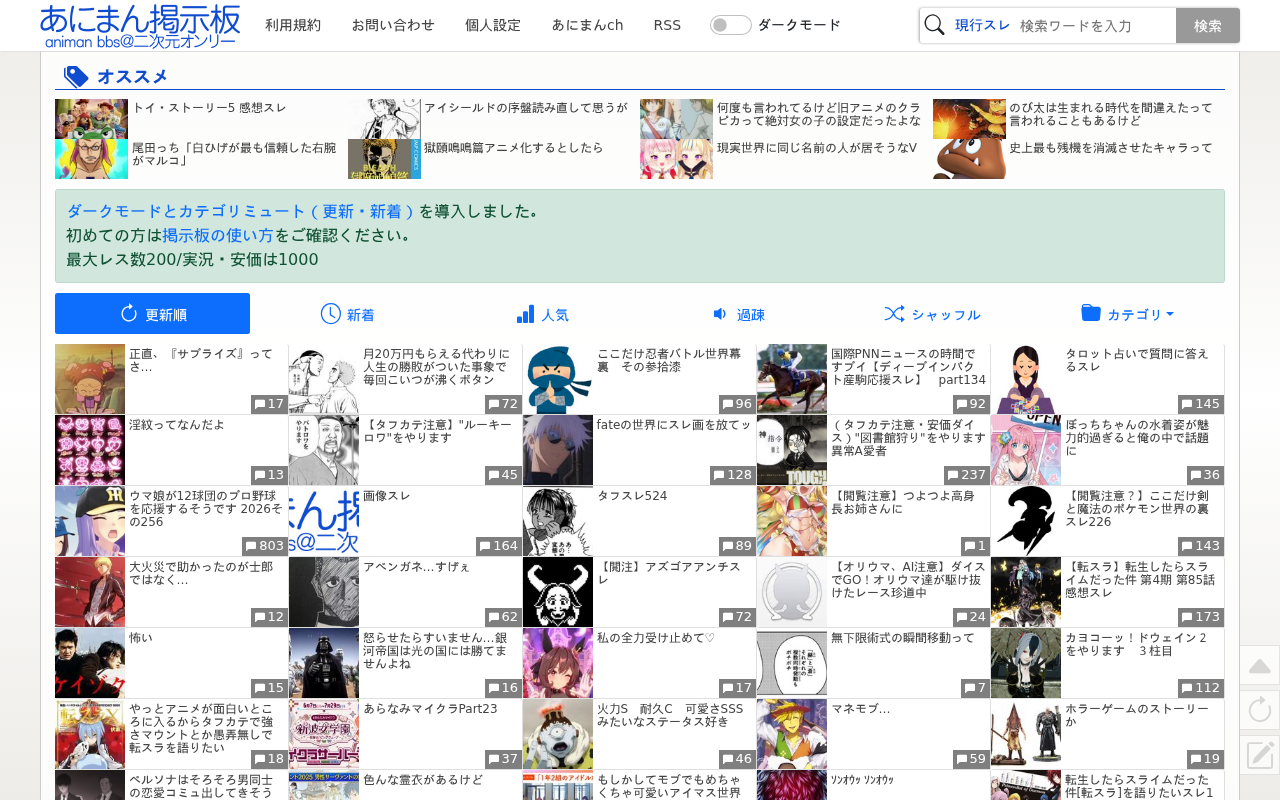Click the floating write-post pencil icon

coord(1260,754)
